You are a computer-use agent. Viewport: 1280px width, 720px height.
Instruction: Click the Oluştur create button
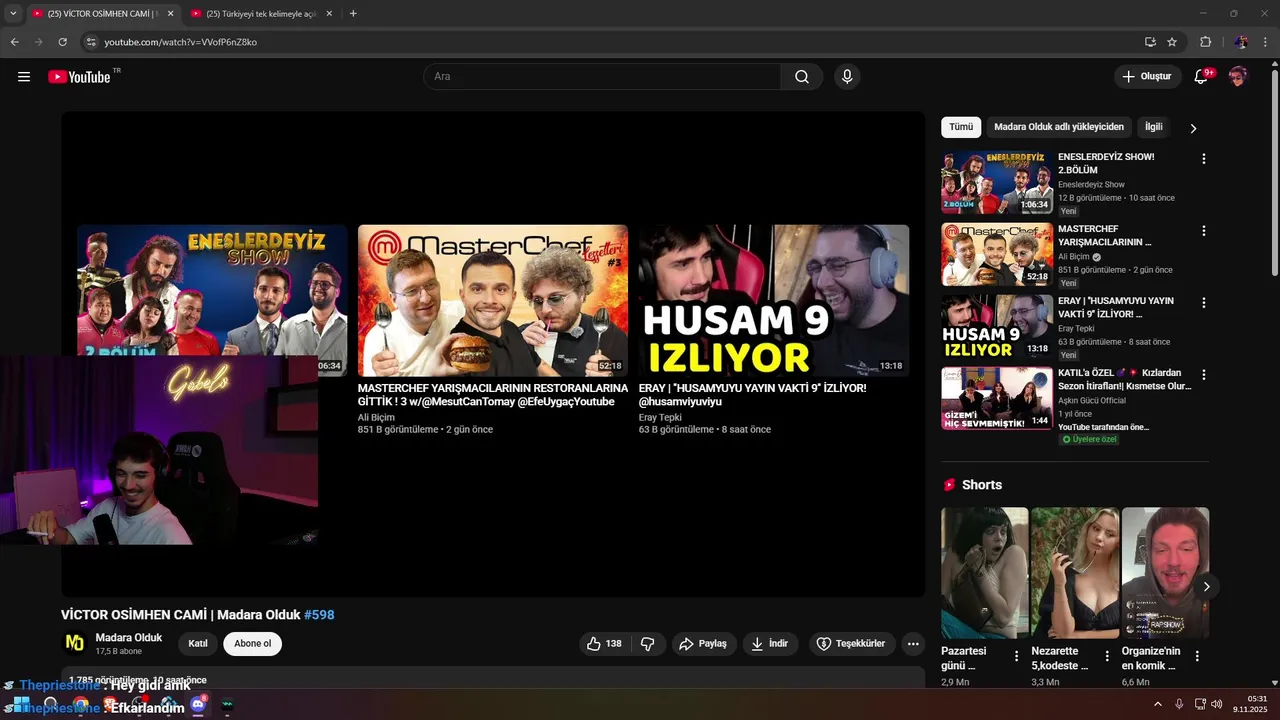[x=1148, y=77]
